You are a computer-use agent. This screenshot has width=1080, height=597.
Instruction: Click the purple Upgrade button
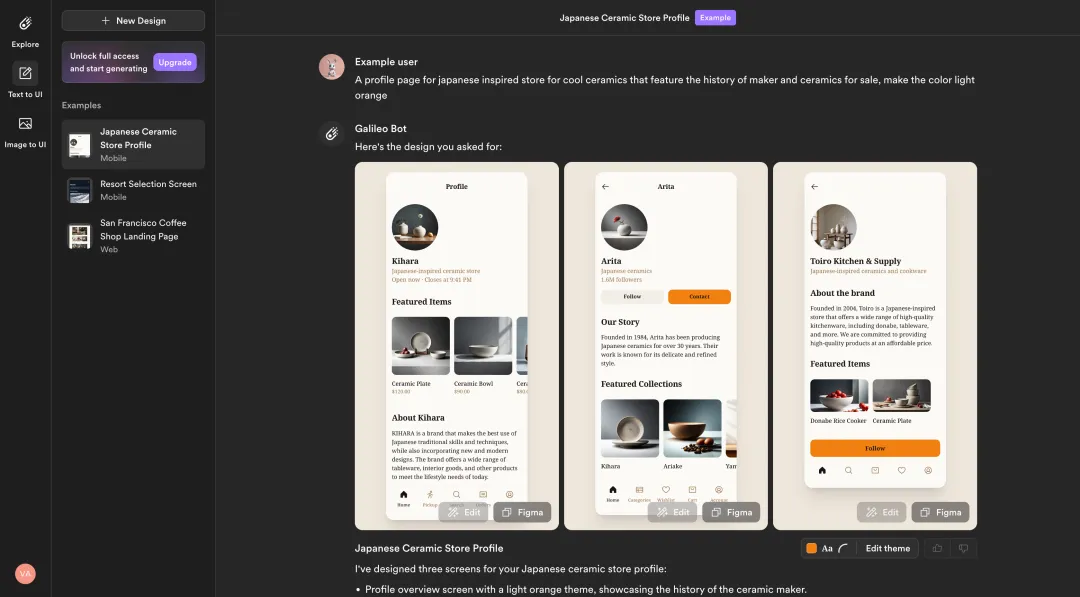pyautogui.click(x=175, y=62)
